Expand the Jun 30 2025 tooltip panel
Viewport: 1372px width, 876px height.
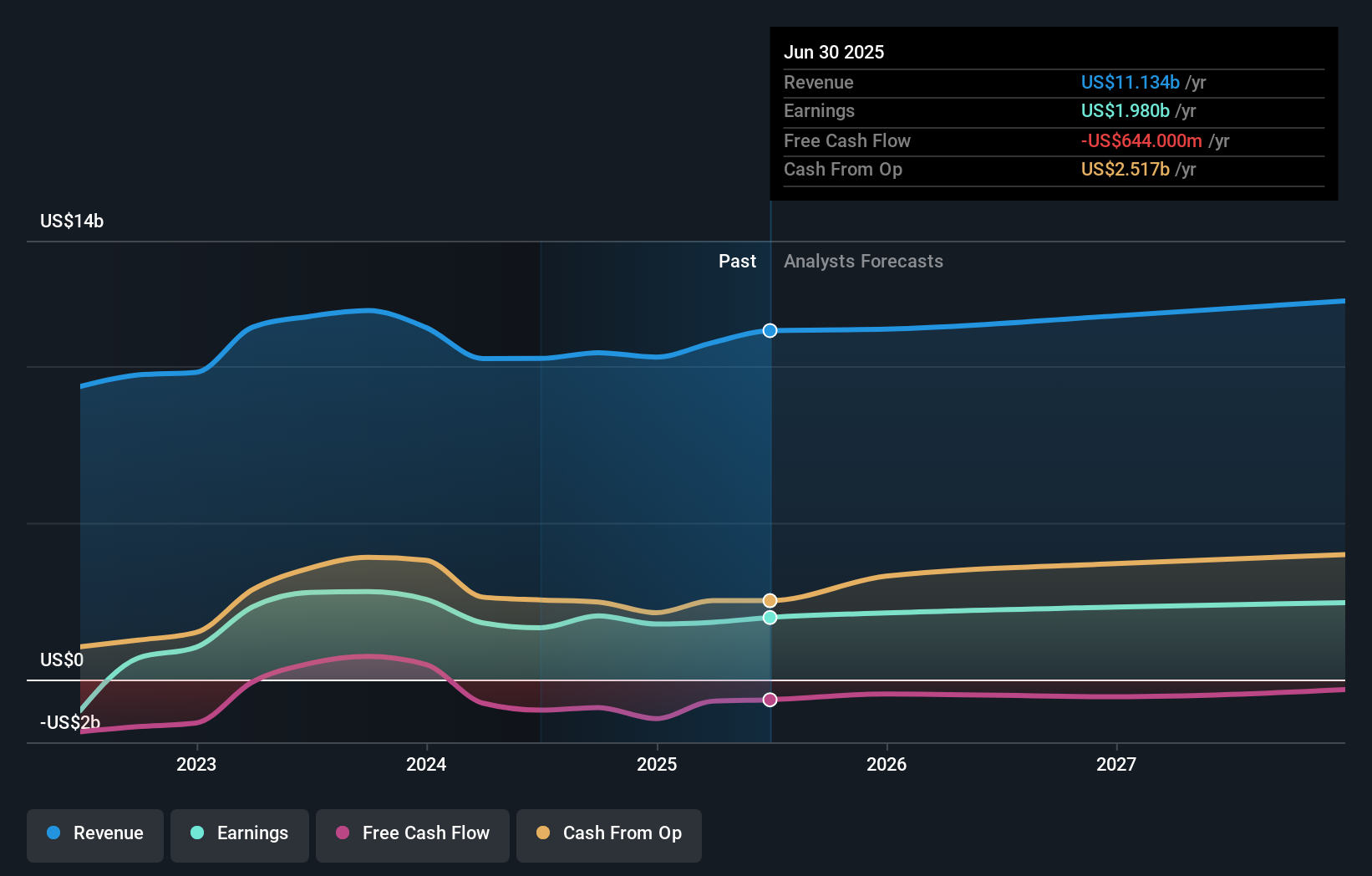click(834, 52)
